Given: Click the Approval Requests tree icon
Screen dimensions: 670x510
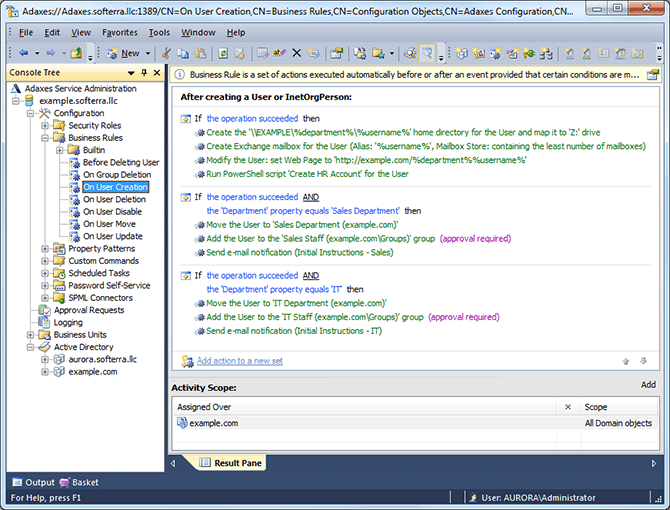Looking at the screenshot, I should click(45, 310).
